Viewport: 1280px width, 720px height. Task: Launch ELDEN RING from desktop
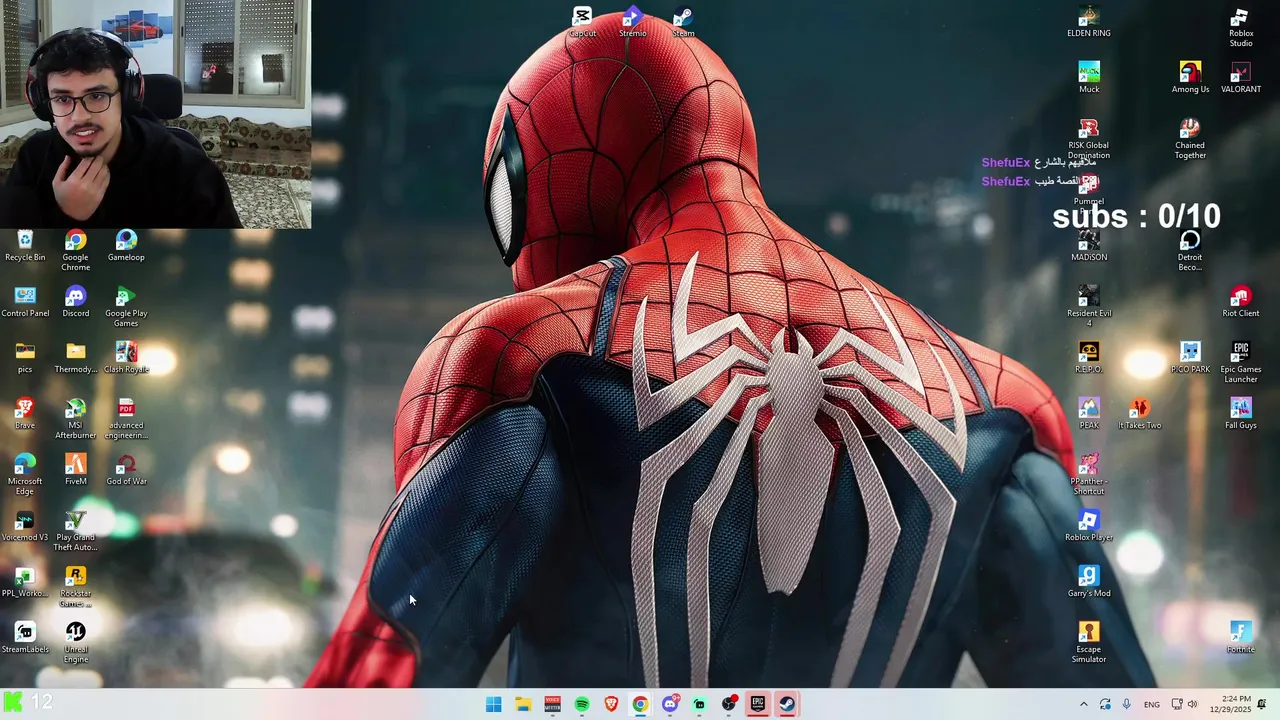(x=1089, y=22)
